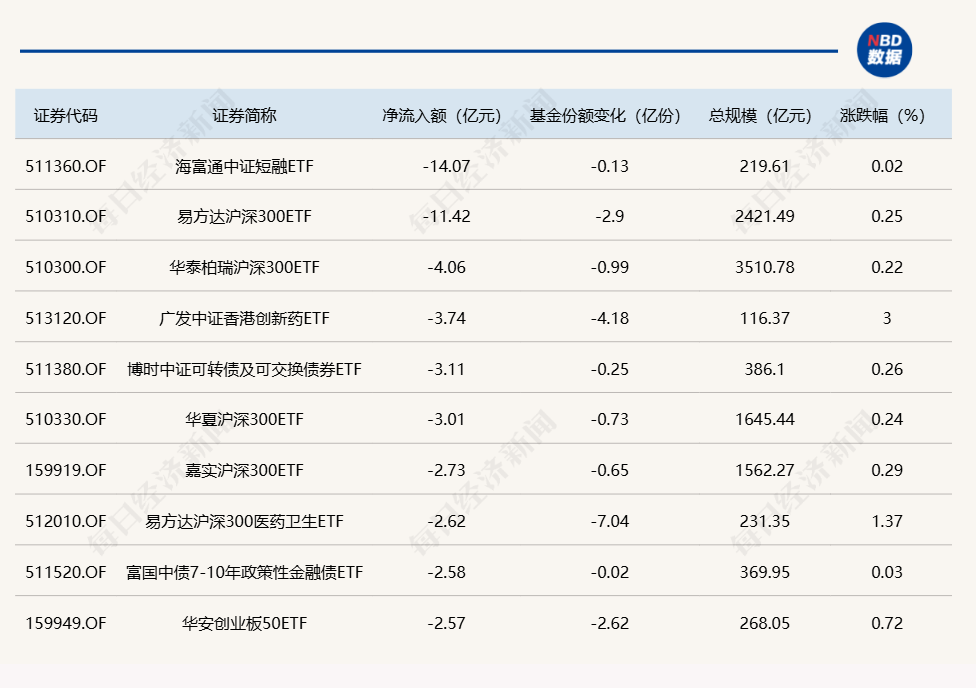The width and height of the screenshot is (976, 688).
Task: Open 广发中证香港创新药ETF entry
Action: (244, 319)
